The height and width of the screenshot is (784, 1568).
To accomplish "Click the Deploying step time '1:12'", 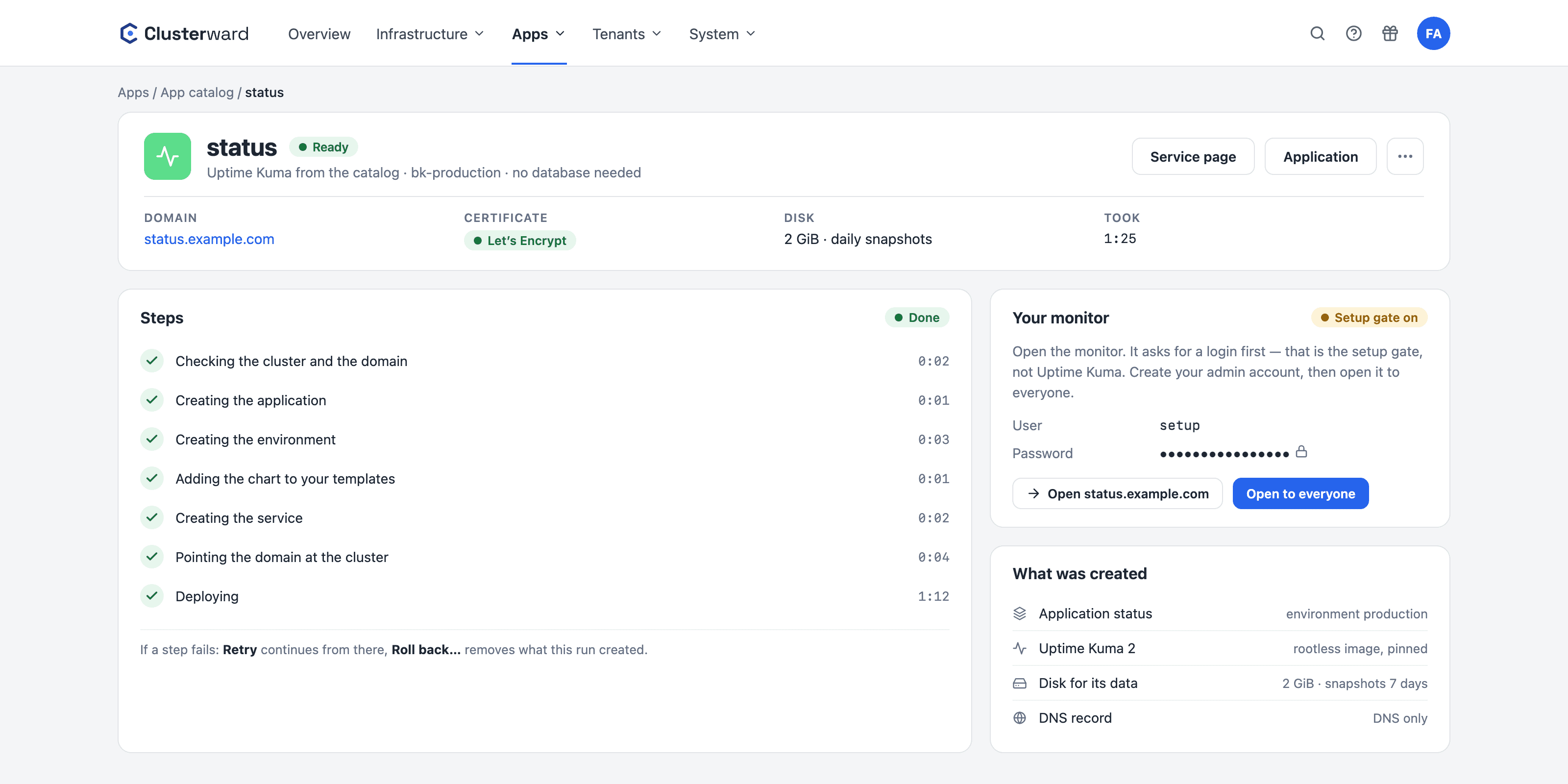I will [x=933, y=596].
